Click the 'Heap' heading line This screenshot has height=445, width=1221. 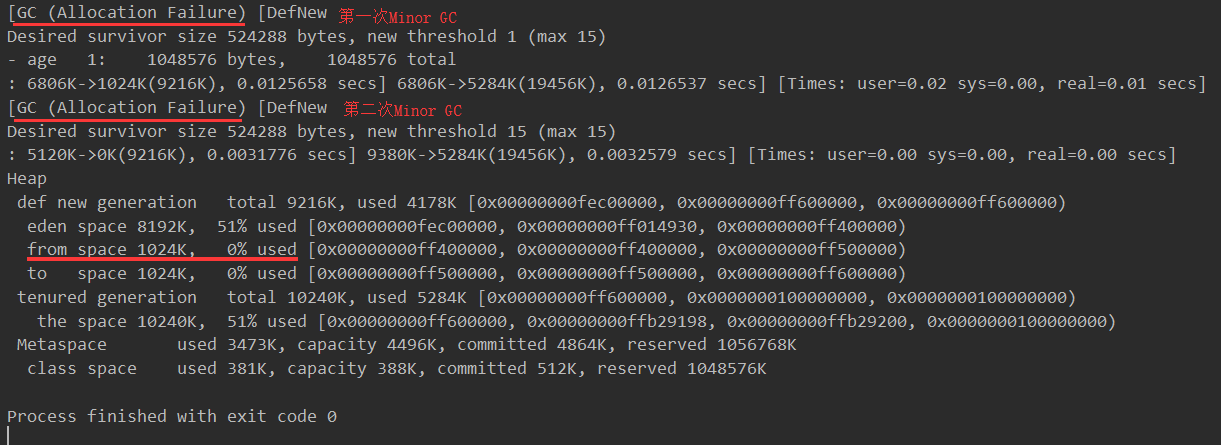(x=27, y=179)
